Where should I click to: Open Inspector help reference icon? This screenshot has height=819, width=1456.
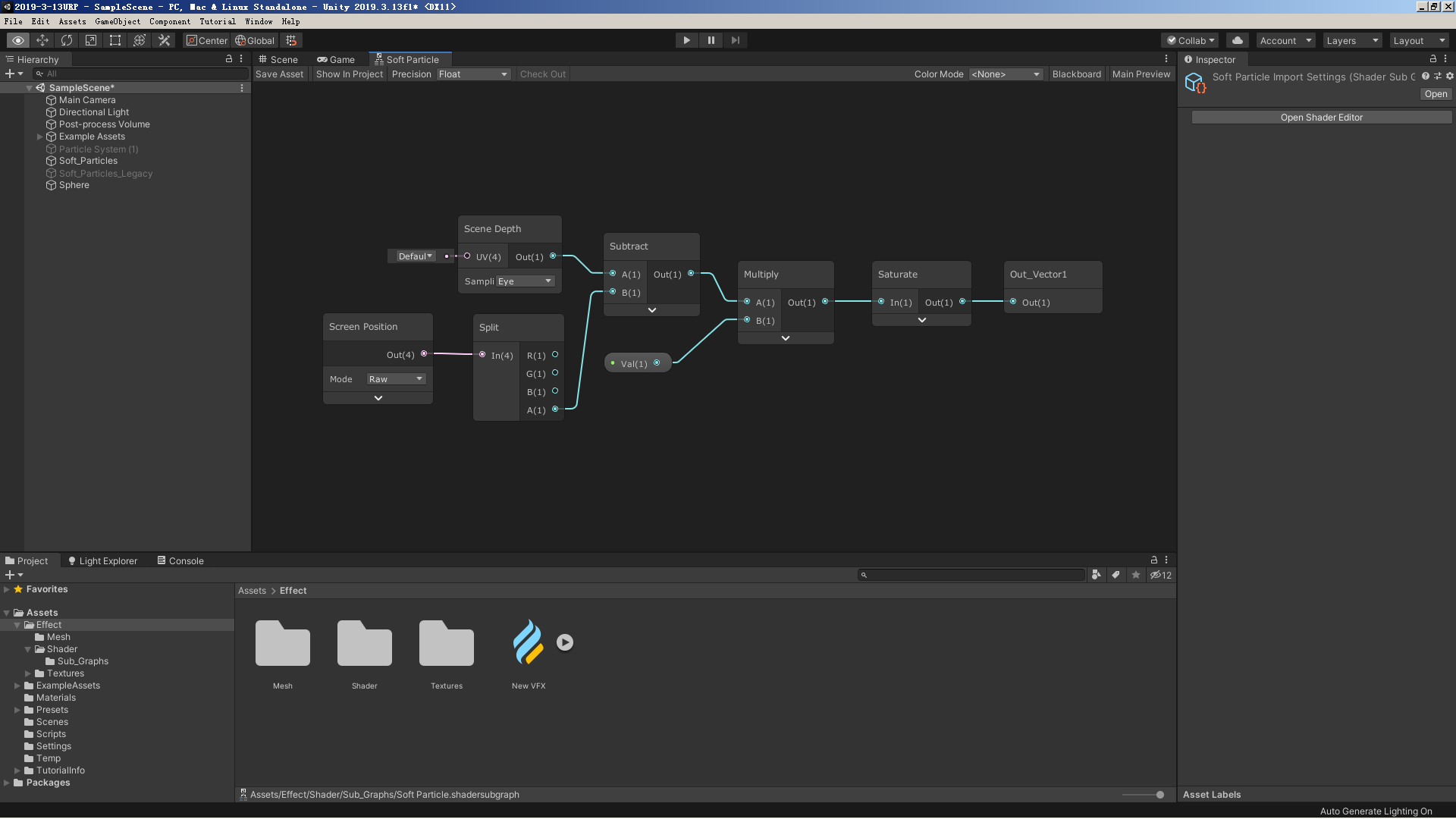point(1426,76)
